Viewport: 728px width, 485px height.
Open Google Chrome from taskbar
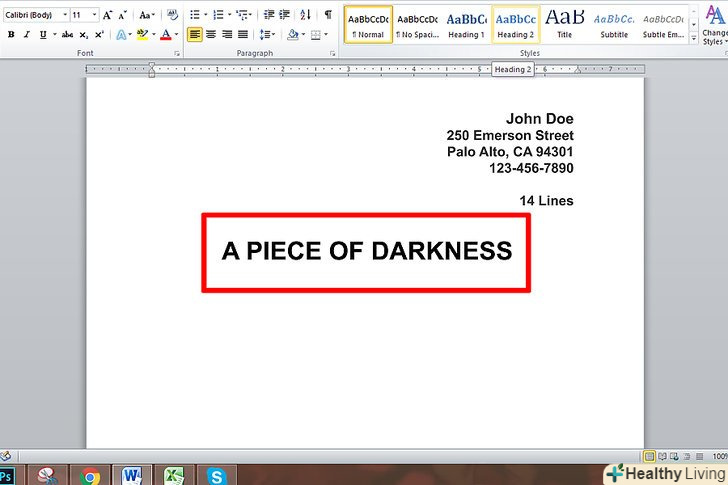(x=90, y=476)
